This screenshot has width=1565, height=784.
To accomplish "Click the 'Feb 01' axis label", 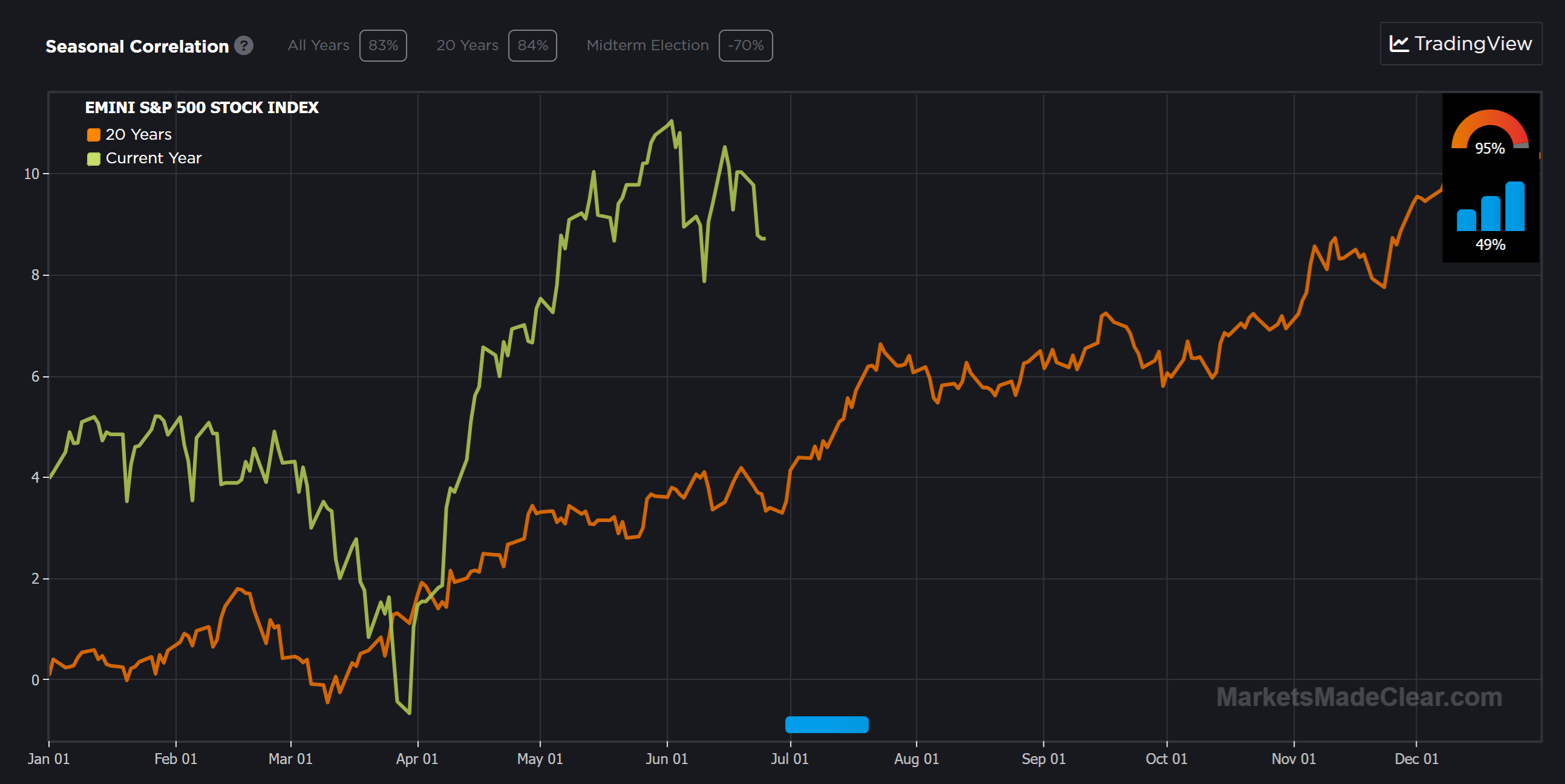I will click(175, 759).
